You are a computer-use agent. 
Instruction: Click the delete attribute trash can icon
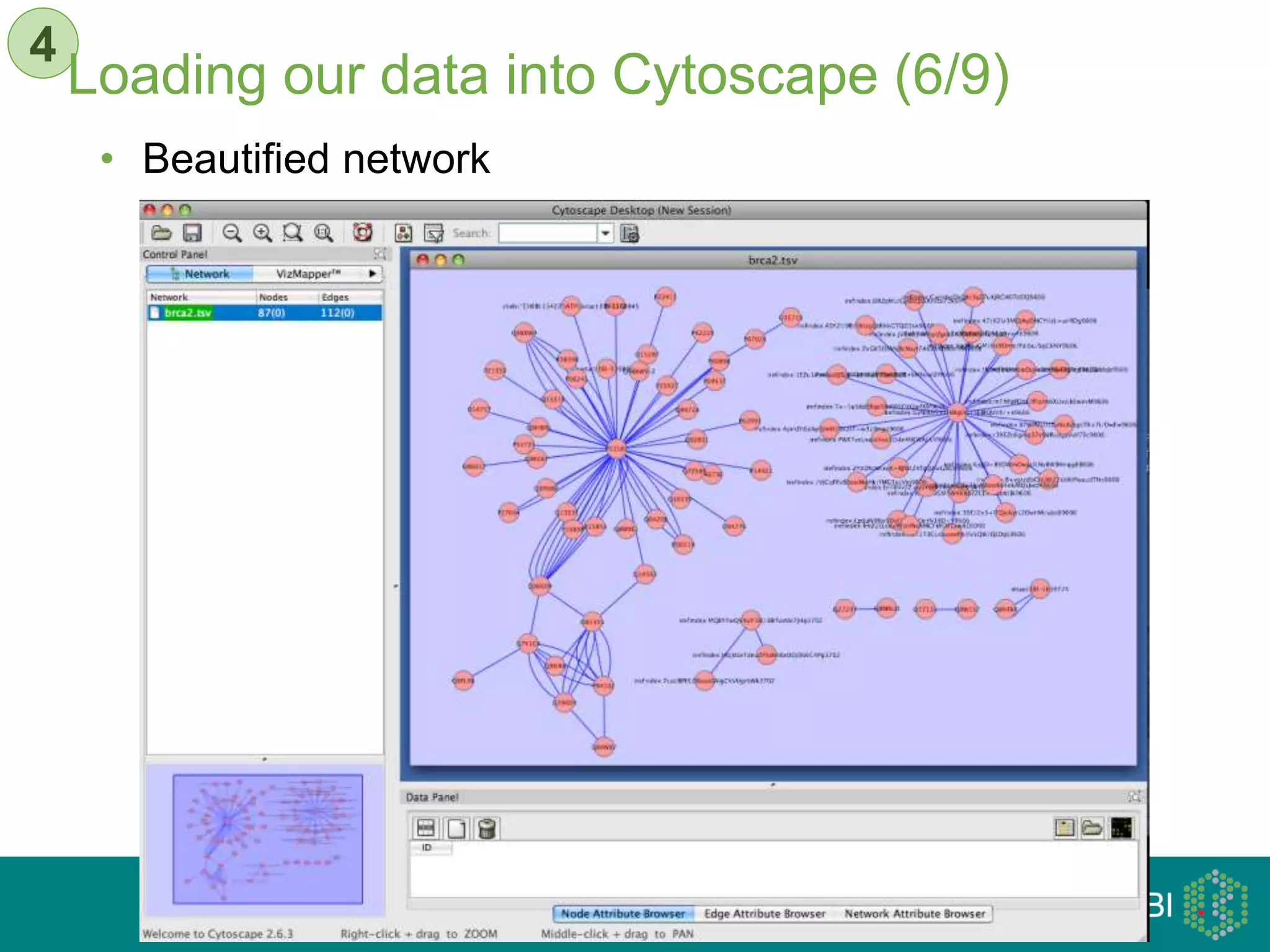[x=487, y=828]
